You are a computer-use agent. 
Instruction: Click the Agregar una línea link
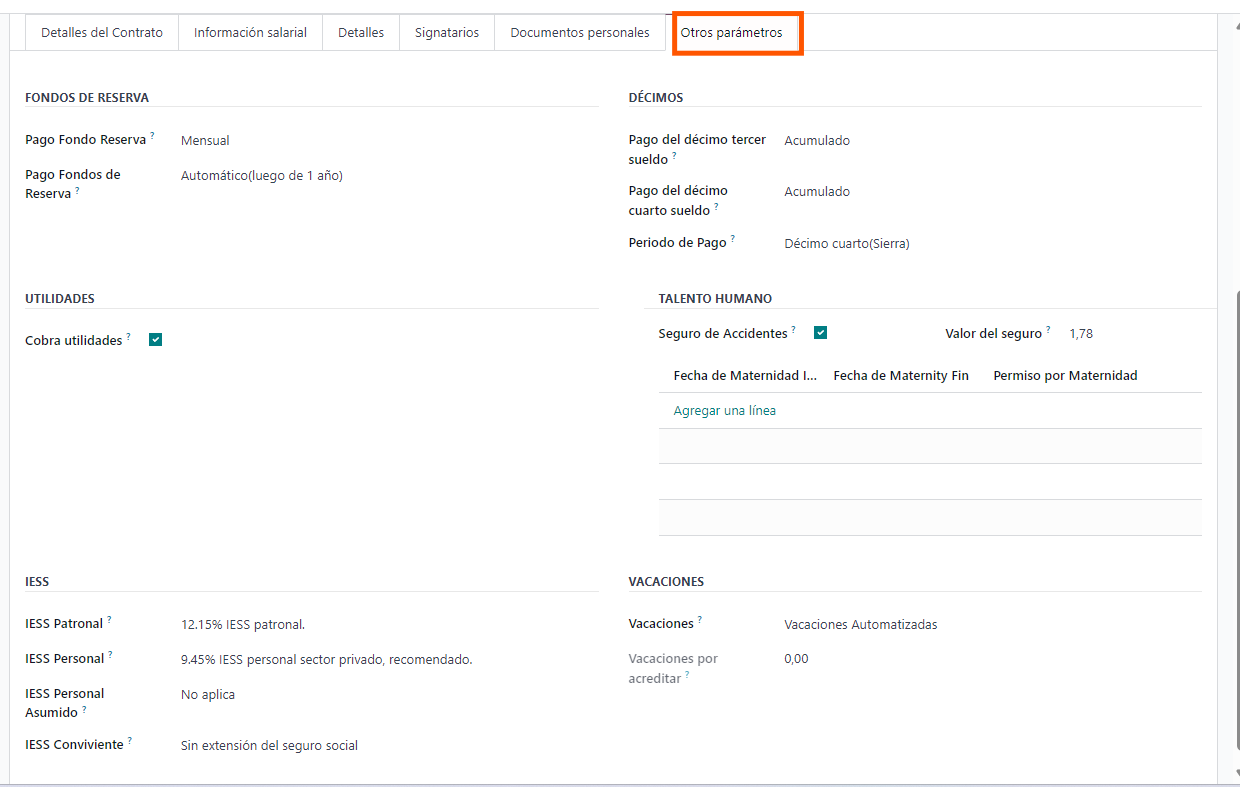tap(724, 411)
